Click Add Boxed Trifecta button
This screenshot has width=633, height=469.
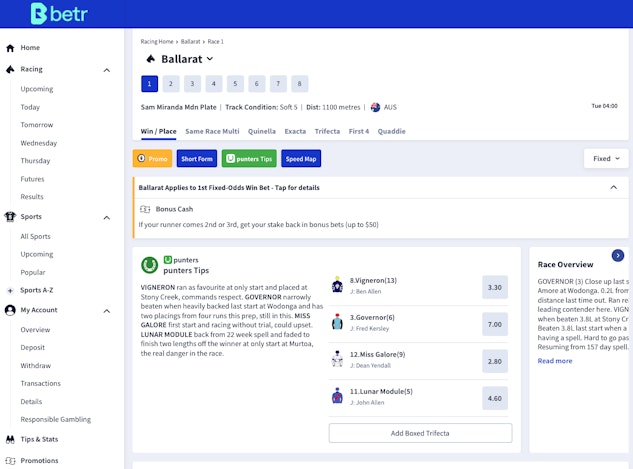click(x=420, y=433)
